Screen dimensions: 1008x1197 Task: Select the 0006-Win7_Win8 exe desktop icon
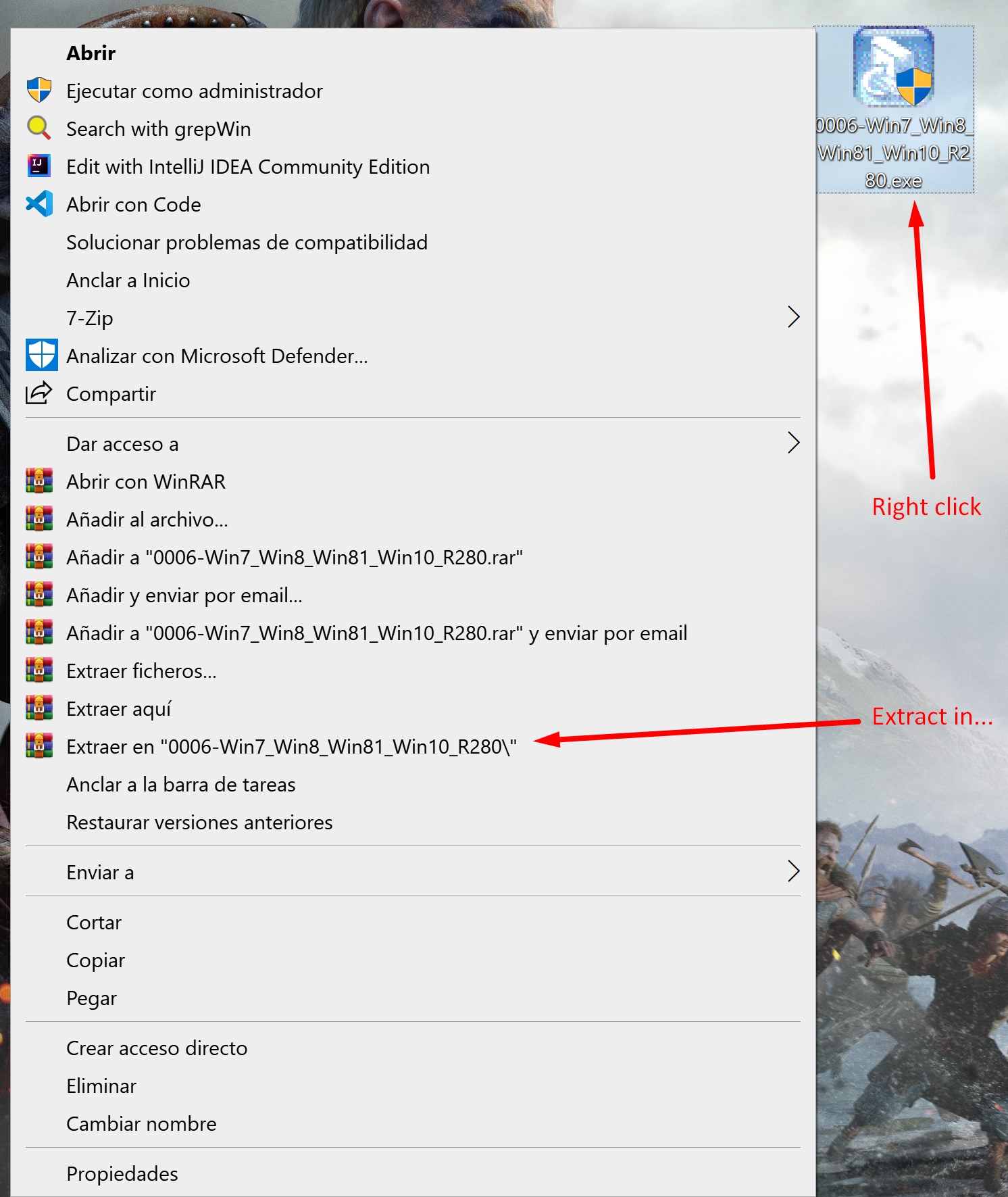(894, 66)
